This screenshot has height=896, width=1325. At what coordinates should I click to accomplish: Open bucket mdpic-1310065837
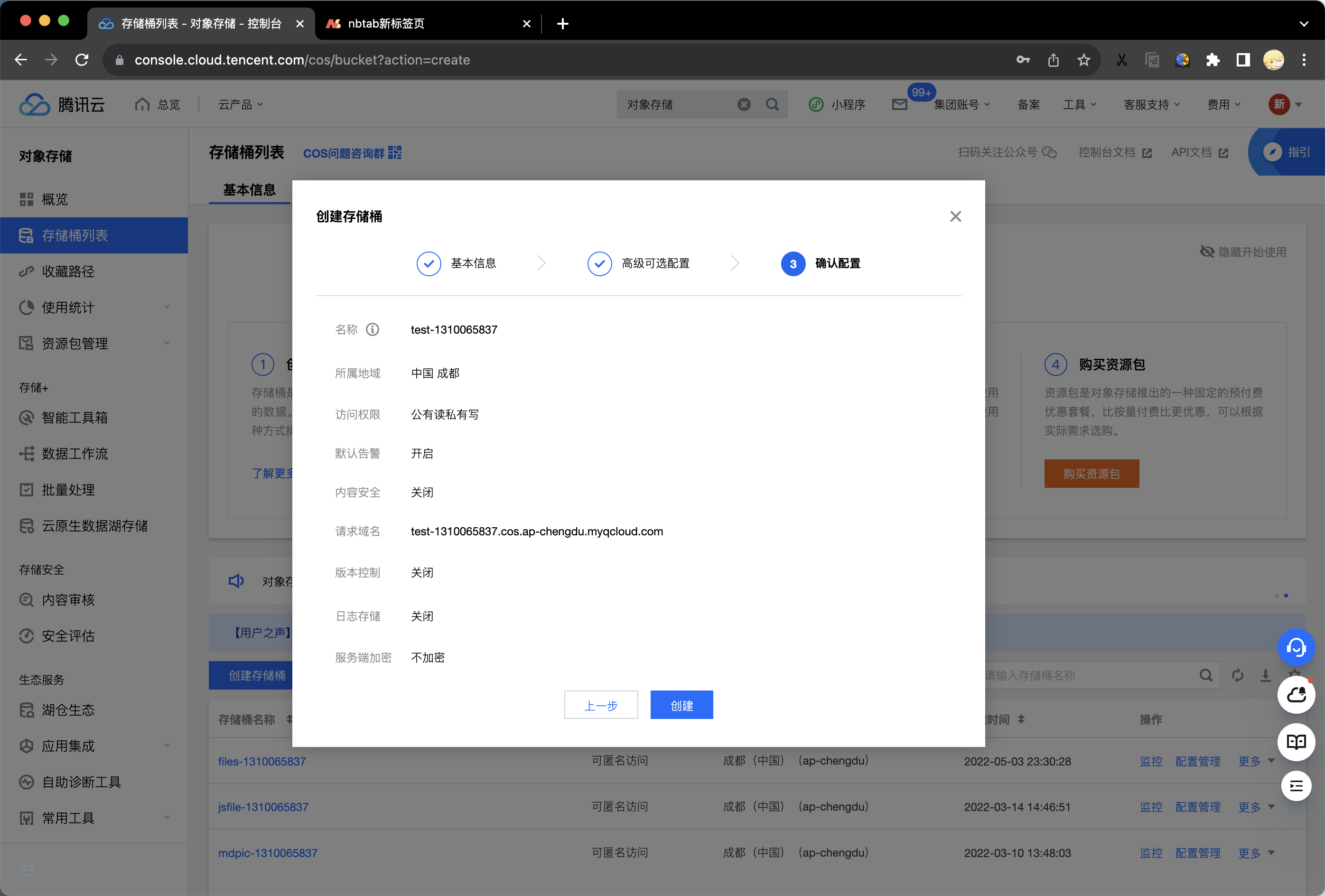267,853
